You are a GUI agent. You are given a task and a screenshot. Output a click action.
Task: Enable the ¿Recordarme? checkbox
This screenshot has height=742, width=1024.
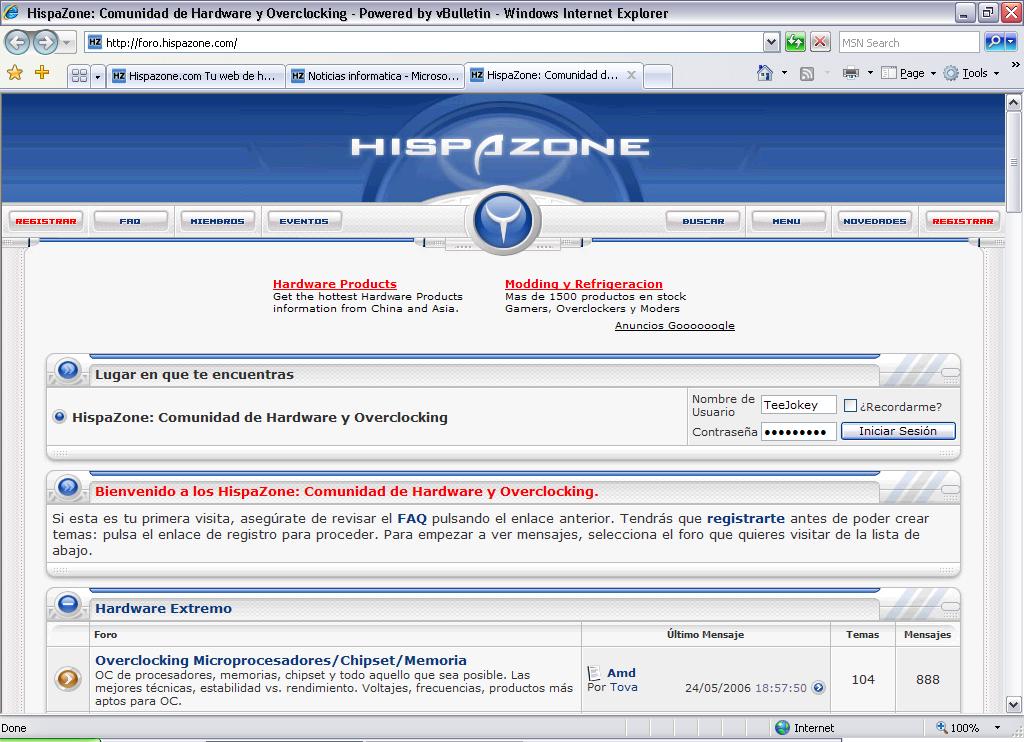coord(851,406)
